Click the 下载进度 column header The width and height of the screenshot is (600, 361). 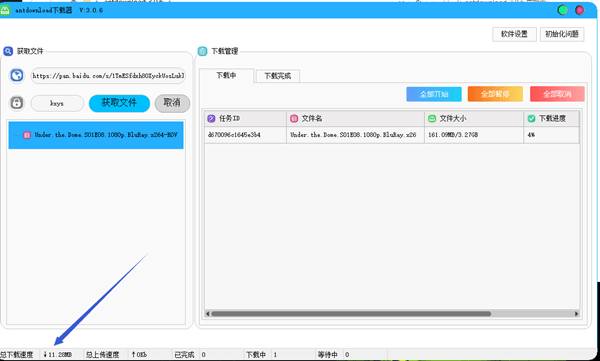point(551,119)
